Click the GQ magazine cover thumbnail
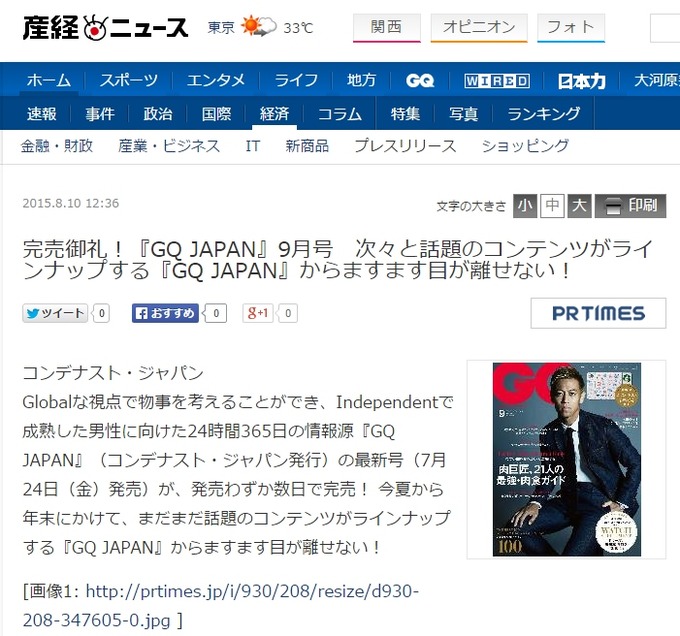Image resolution: width=680 pixels, height=636 pixels. pos(566,460)
